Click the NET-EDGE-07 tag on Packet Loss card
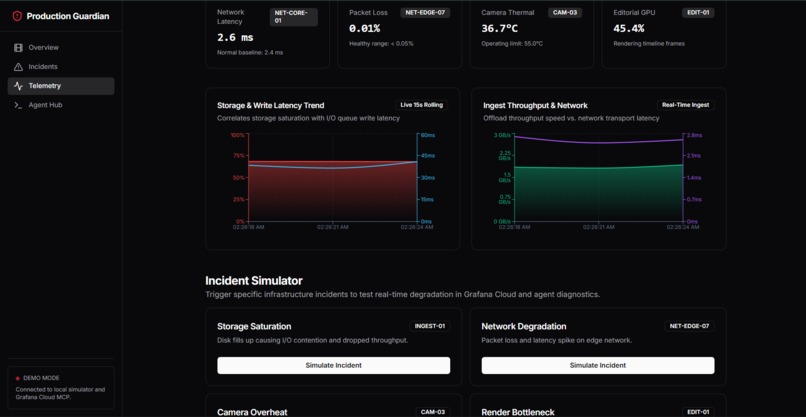Viewport: 806px width, 417px height. (425, 13)
